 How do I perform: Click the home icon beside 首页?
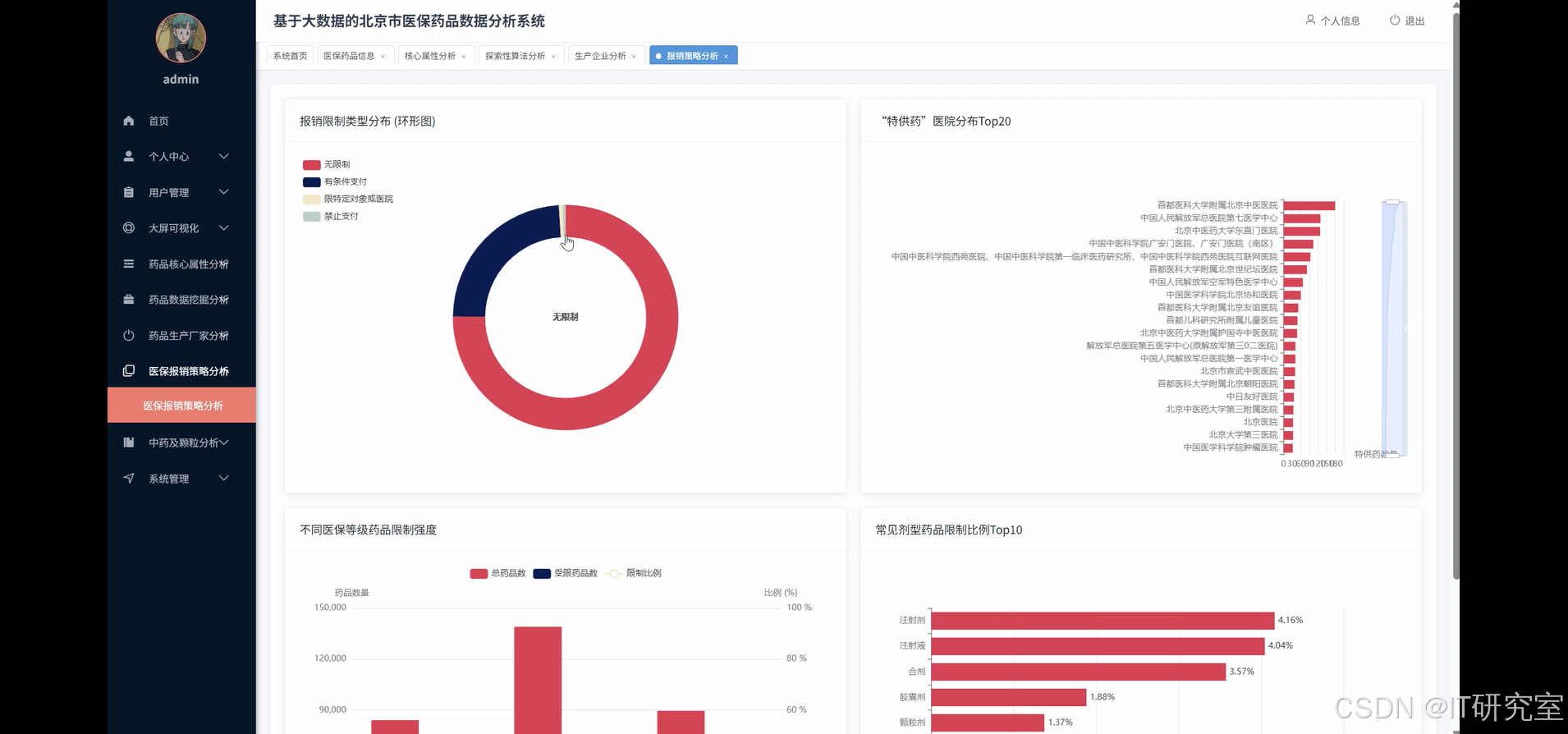[128, 121]
